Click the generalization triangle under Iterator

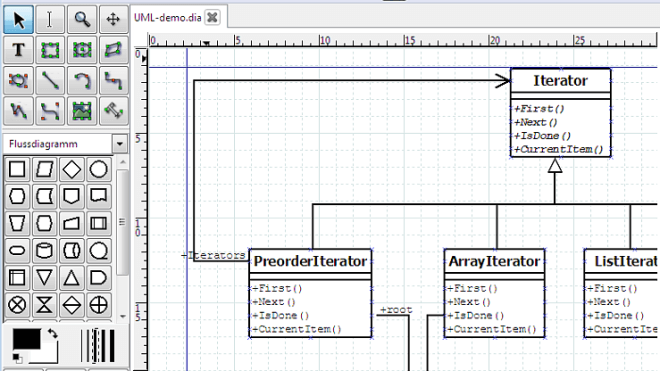point(555,165)
